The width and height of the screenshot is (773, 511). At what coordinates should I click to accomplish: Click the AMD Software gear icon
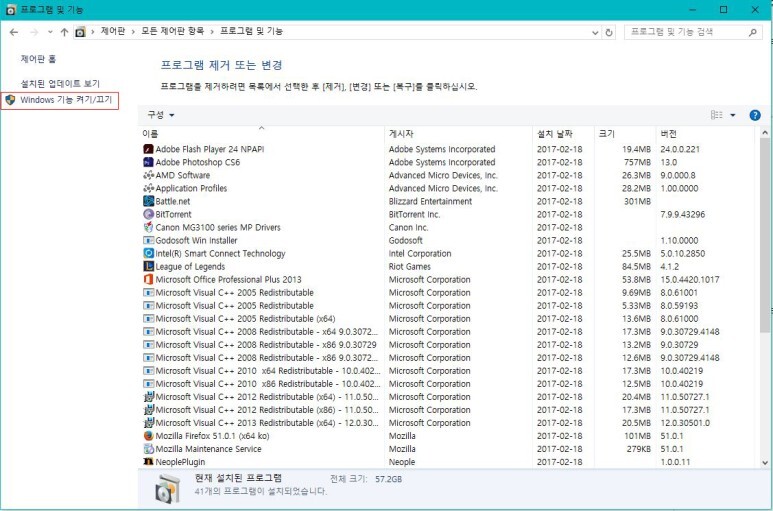(148, 175)
